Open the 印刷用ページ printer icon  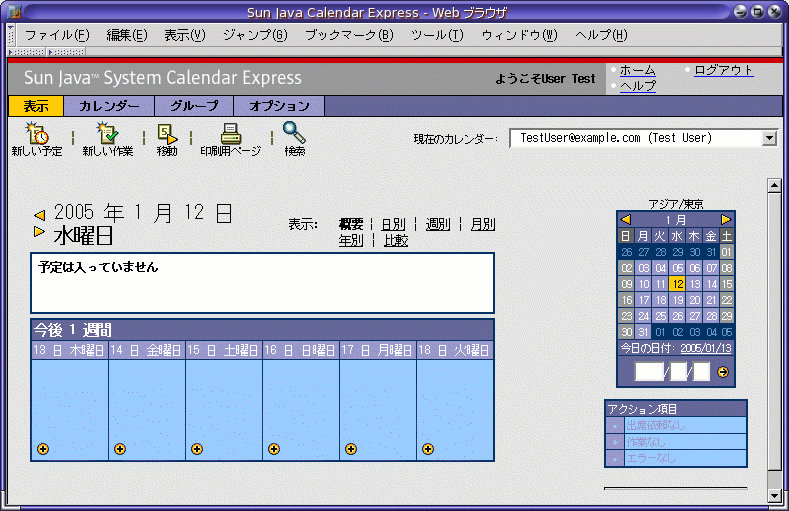click(230, 134)
